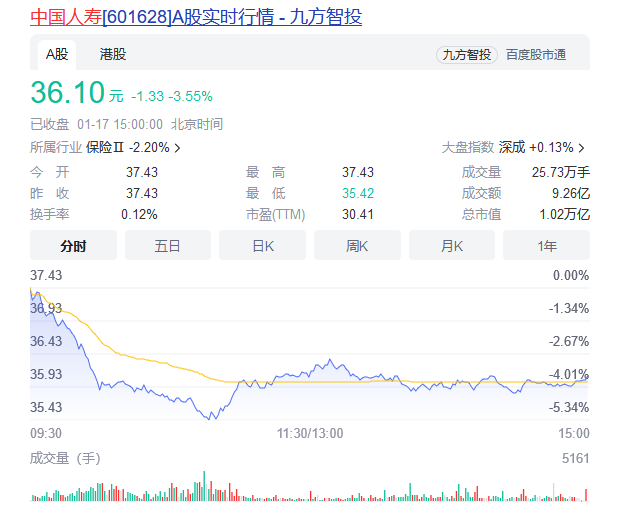Click the 成交量 value 25.73万手

(561, 172)
